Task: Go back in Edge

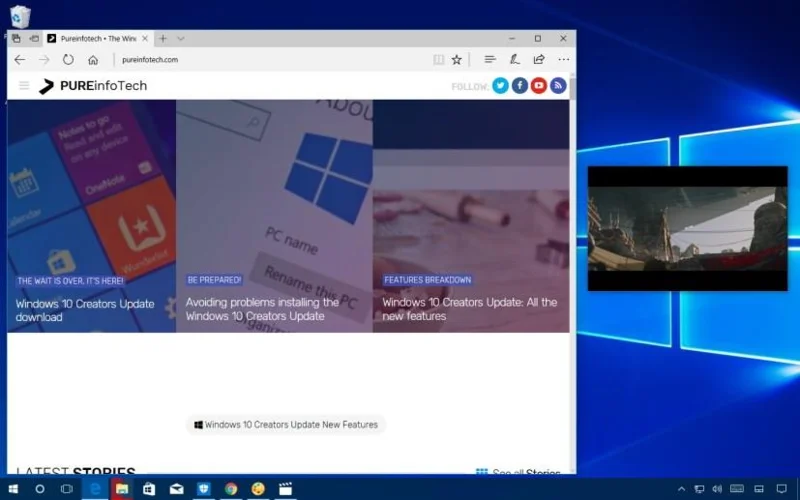Action: [x=19, y=60]
